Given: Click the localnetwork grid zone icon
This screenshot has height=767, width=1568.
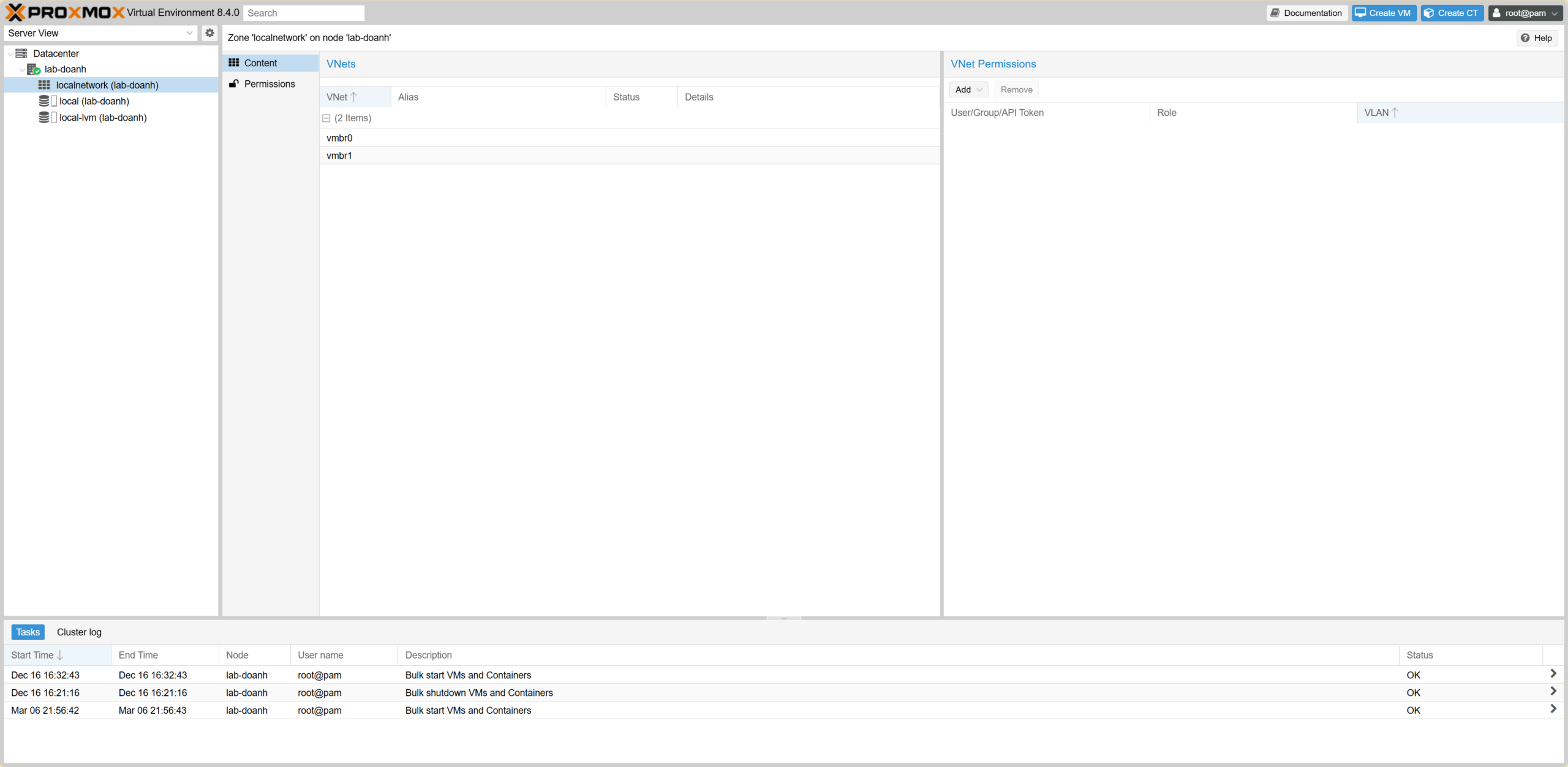Looking at the screenshot, I should (44, 85).
